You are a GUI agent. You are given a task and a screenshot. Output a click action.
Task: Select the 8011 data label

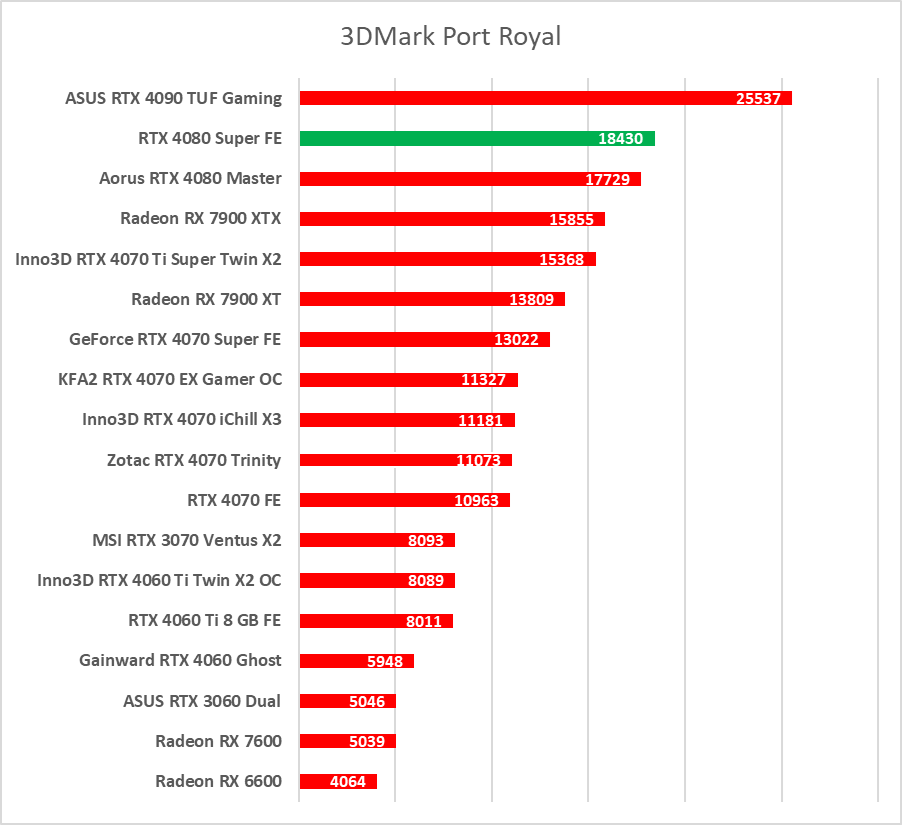click(x=424, y=621)
